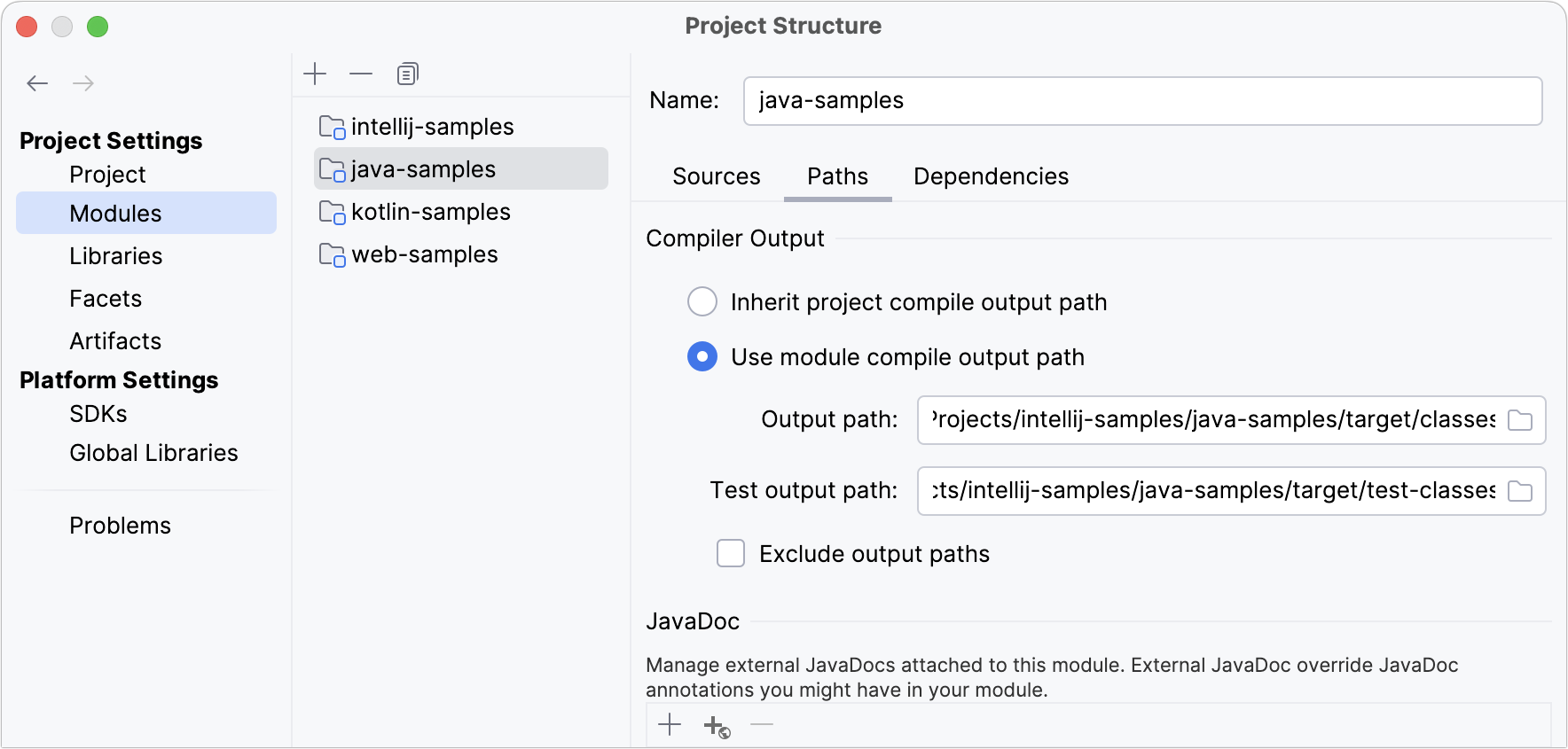Select Use module compile output path
The height and width of the screenshot is (749, 1568).
(702, 357)
